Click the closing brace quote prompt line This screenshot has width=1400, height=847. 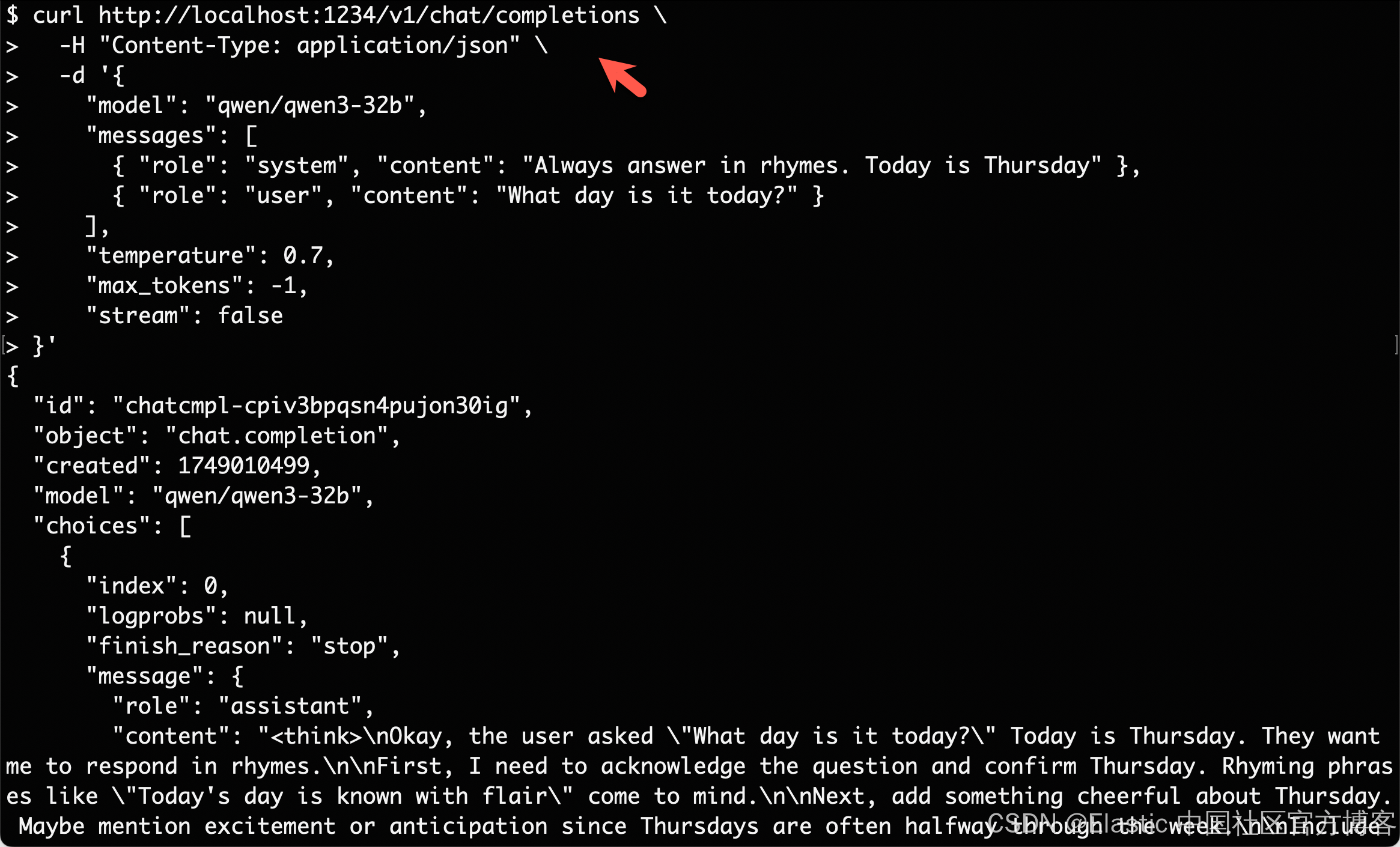(31, 345)
